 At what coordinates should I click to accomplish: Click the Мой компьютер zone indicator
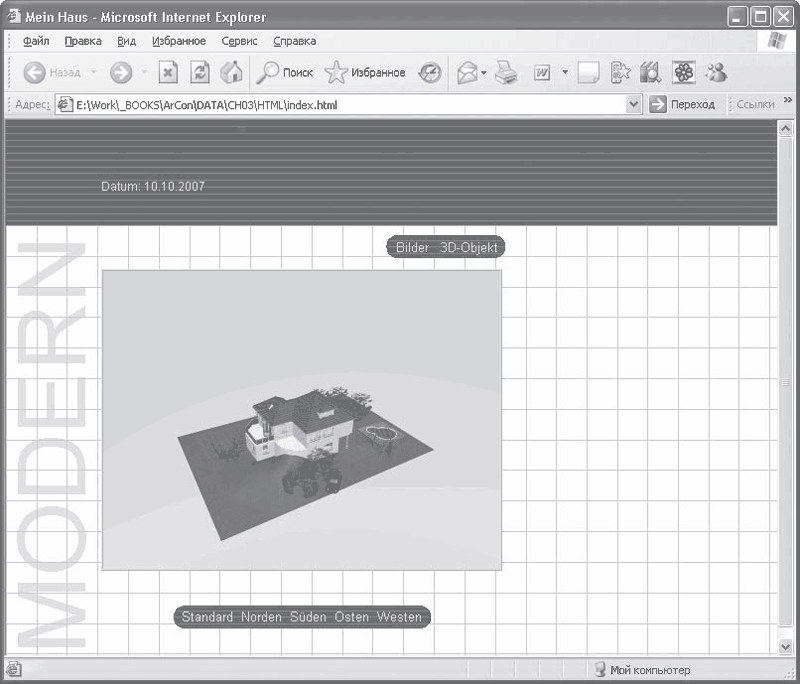(643, 670)
